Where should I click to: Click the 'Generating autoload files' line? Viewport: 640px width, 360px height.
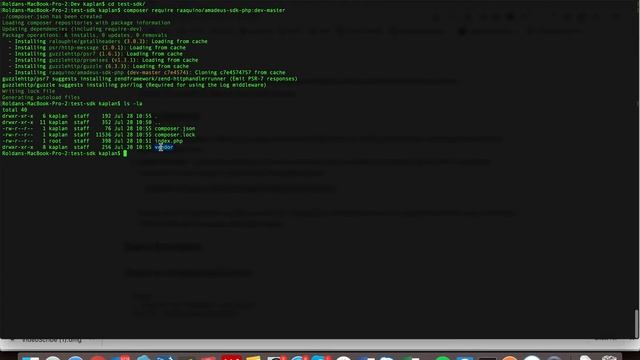tap(41, 98)
